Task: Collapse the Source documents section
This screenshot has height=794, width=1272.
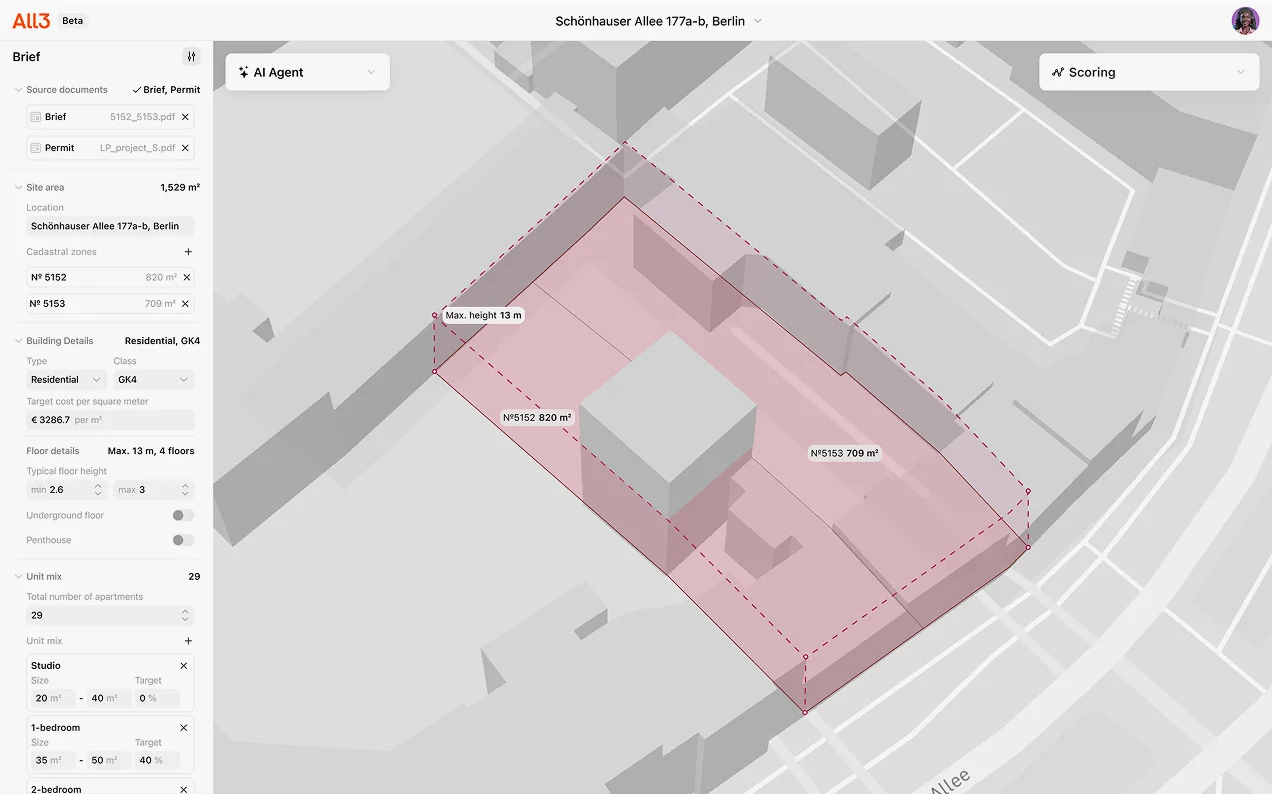Action: point(18,90)
